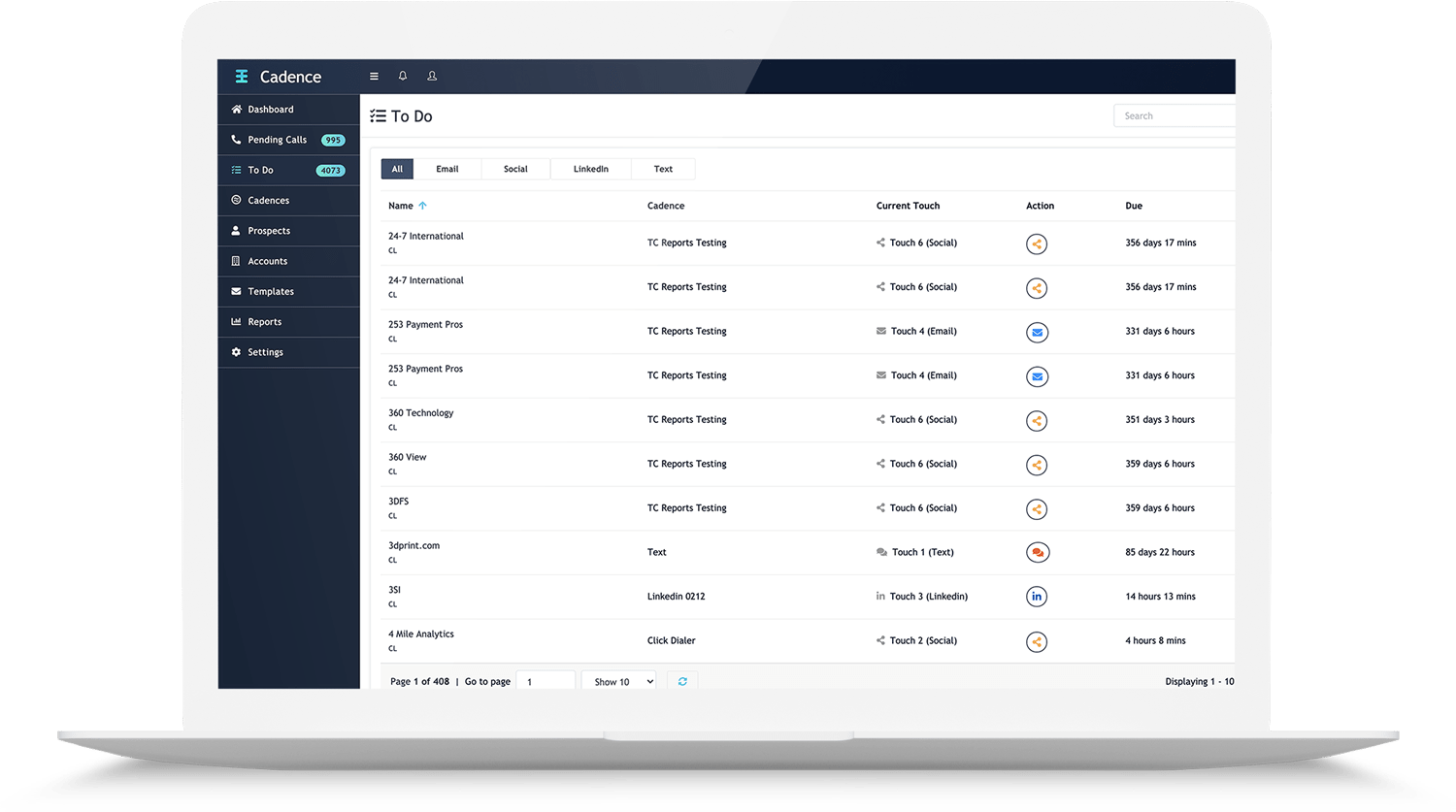Click the Search input field
The image size is (1456, 812).
point(1175,115)
